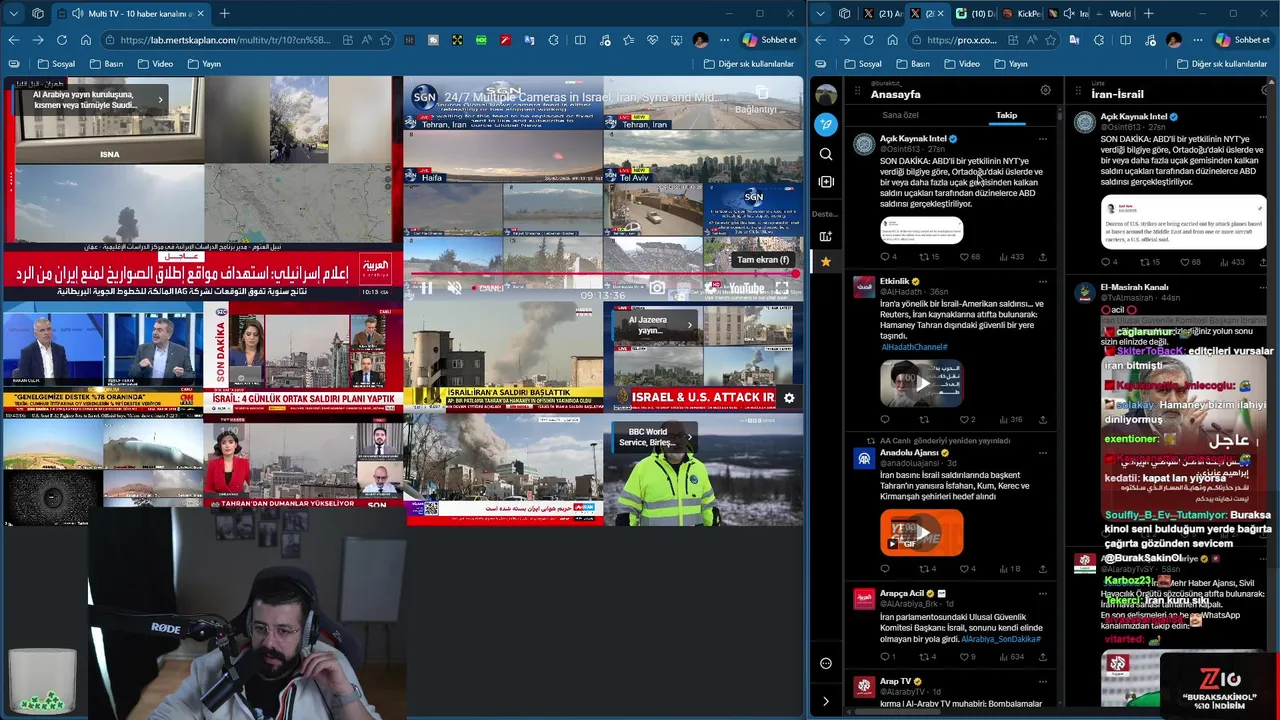The width and height of the screenshot is (1280, 720).
Task: Open Diğer sık kullanılanlar folder in X Pro window
Action: click(1222, 64)
